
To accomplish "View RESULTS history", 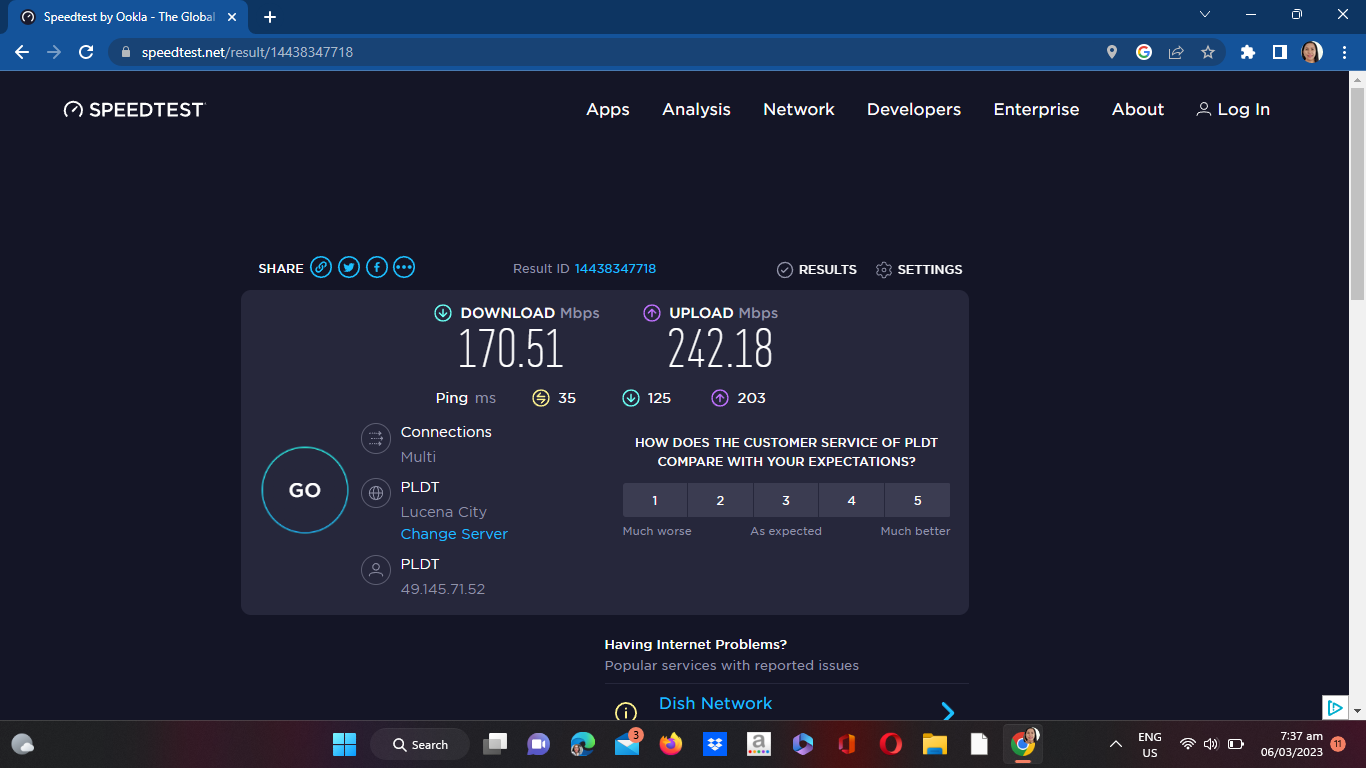I will 817,269.
